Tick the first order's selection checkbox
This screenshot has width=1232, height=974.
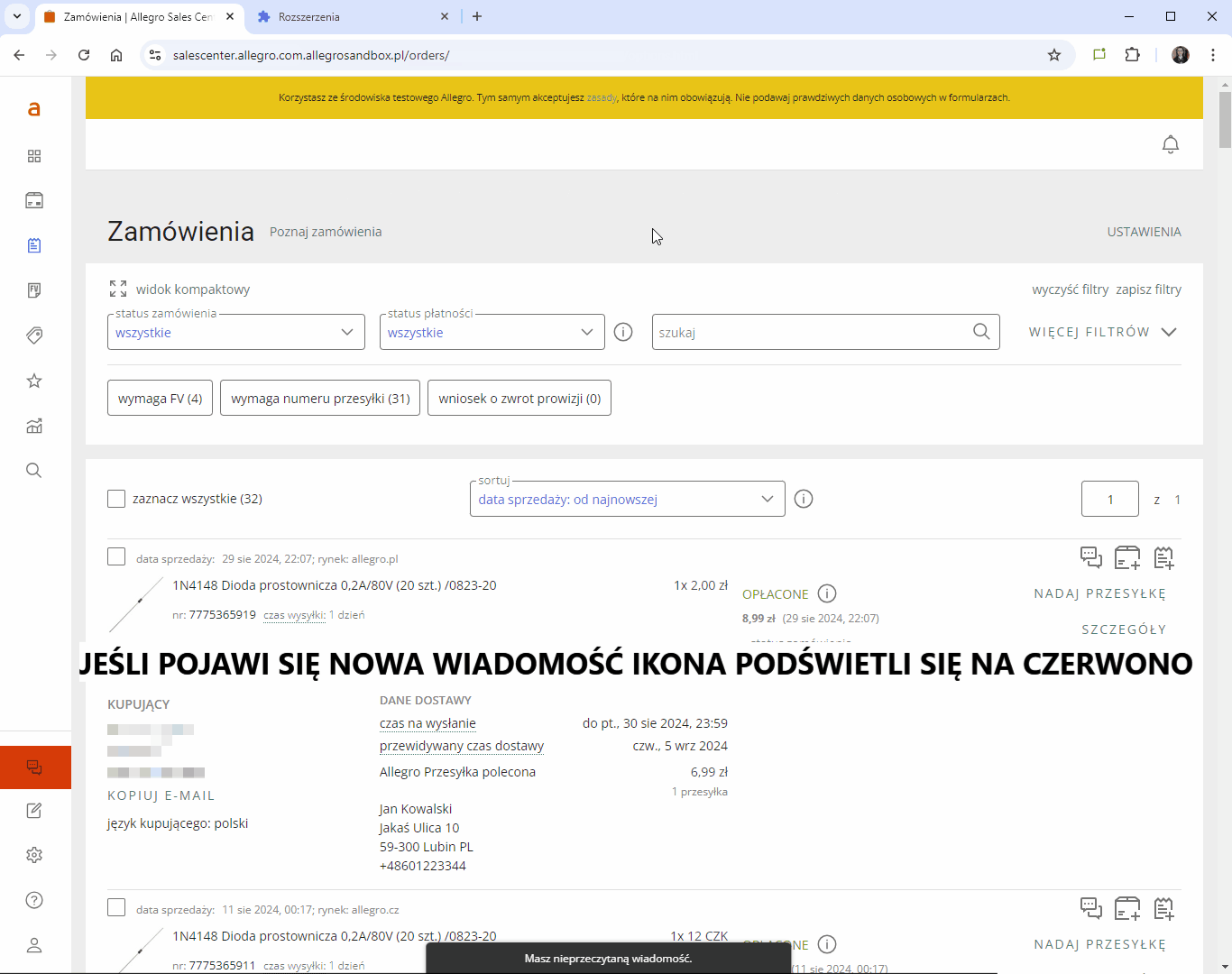(116, 556)
